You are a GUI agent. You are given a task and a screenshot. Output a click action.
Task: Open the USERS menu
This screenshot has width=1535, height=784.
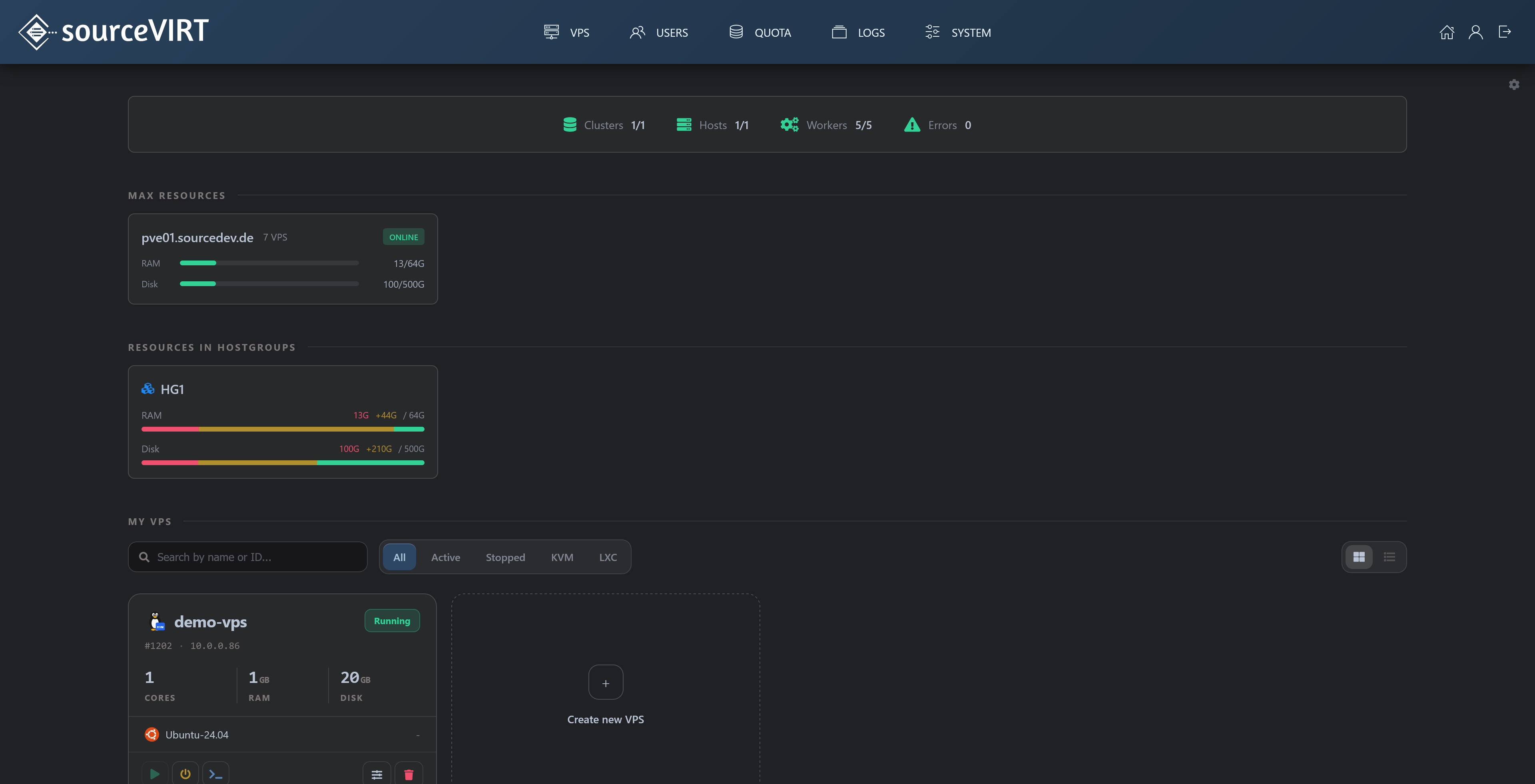(659, 32)
